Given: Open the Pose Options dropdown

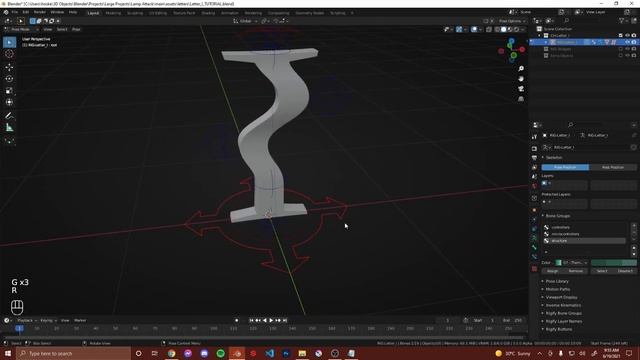Looking at the screenshot, I should (x=512, y=21).
